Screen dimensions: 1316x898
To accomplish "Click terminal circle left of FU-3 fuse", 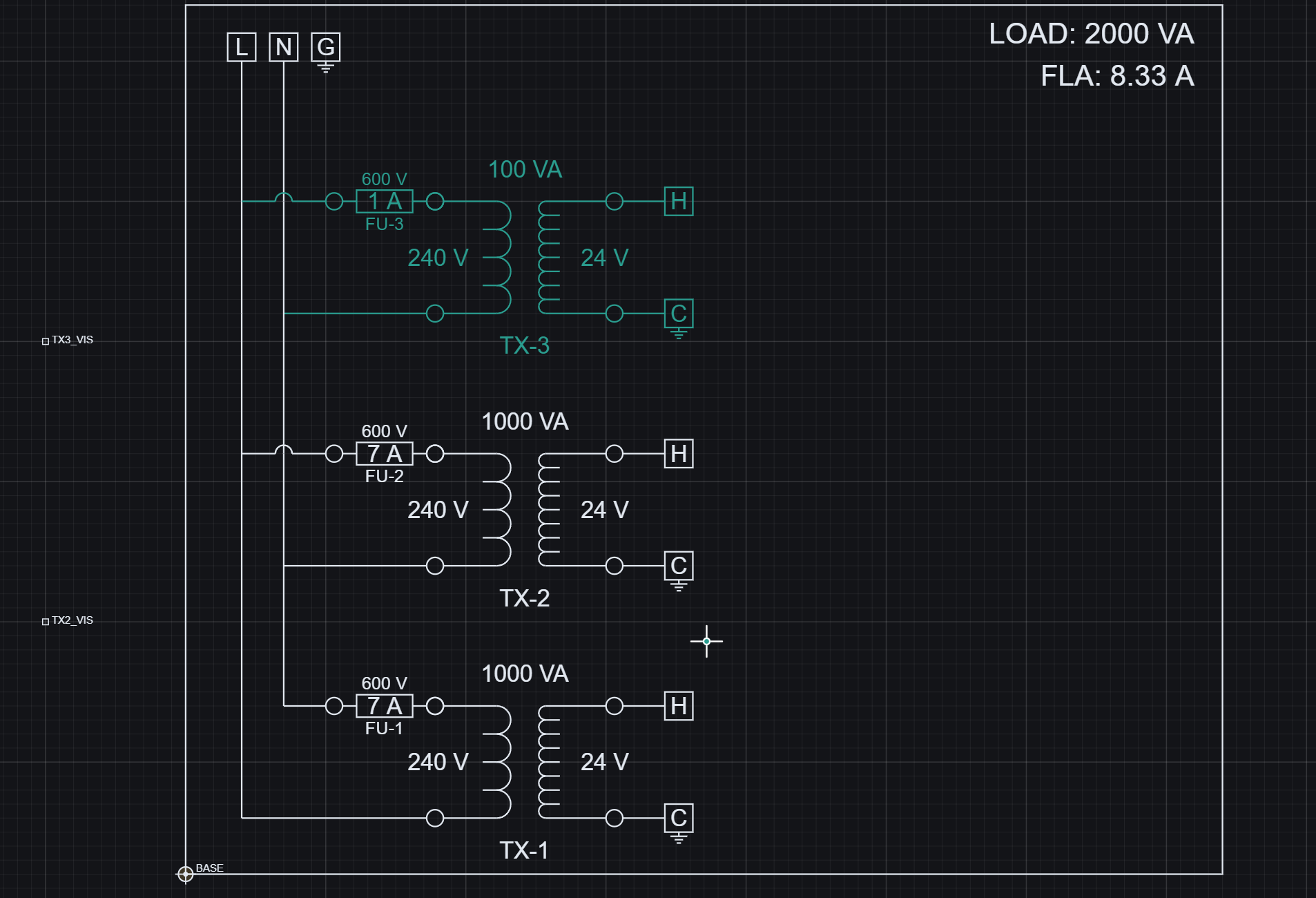I will click(334, 202).
